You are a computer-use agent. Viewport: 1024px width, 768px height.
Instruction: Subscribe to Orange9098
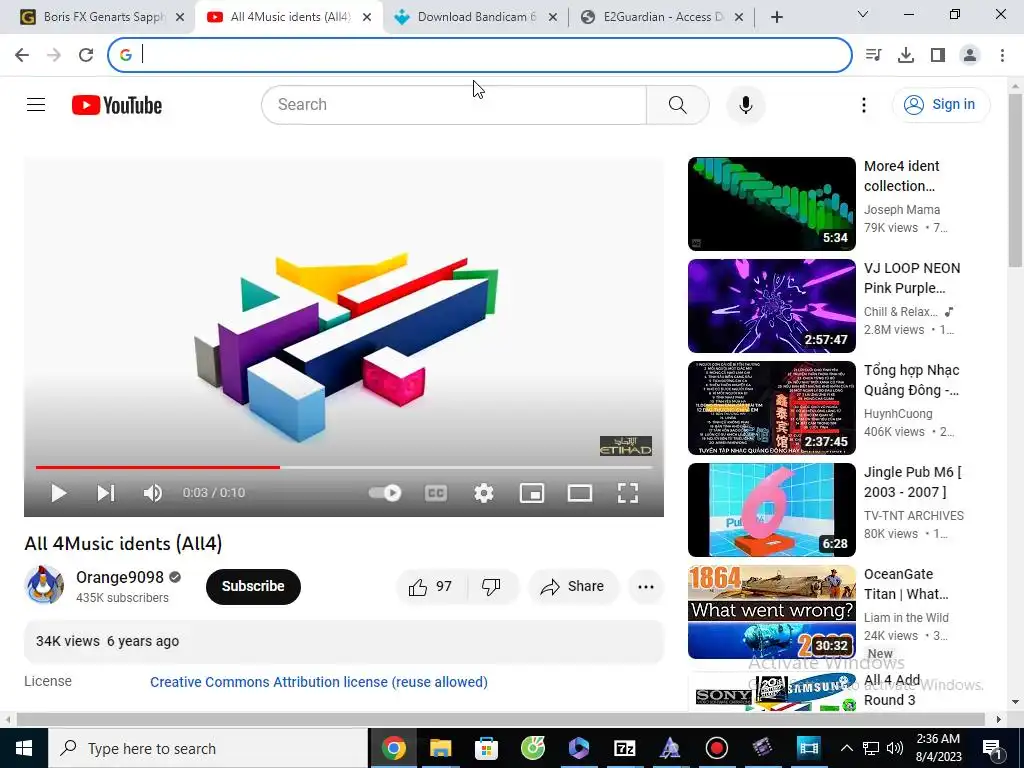click(253, 586)
